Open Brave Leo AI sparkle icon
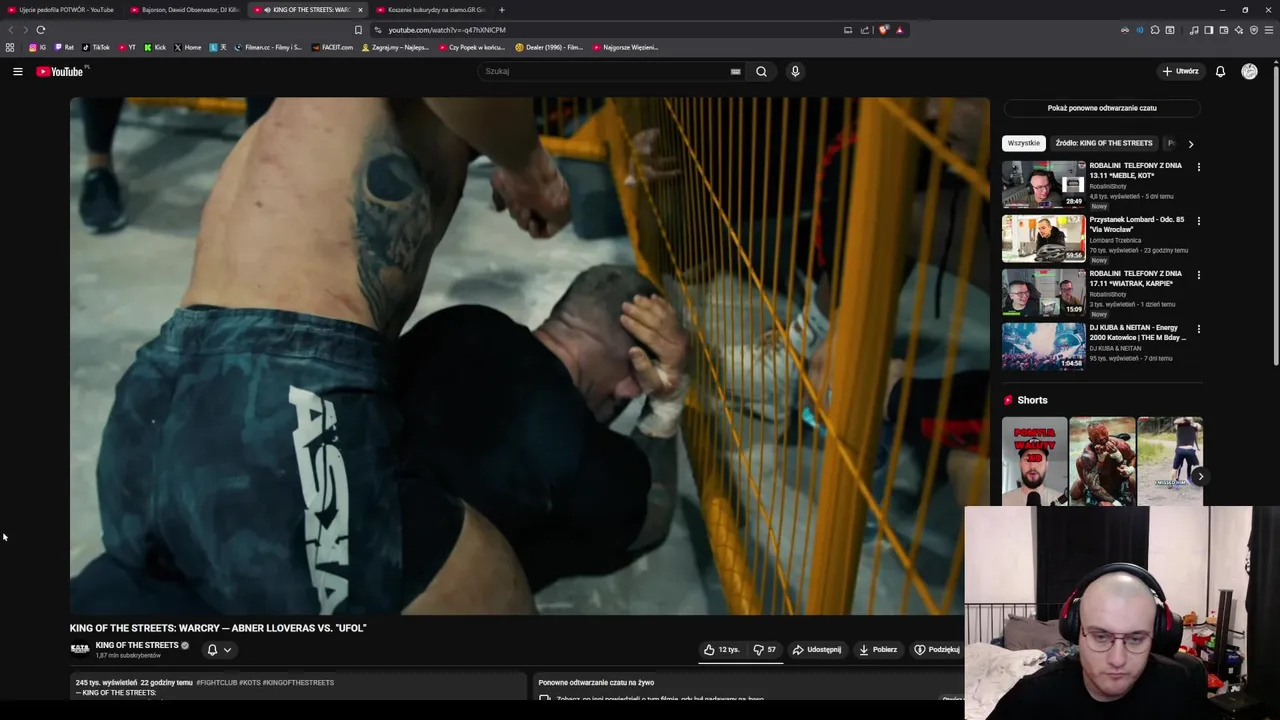 point(1239,30)
